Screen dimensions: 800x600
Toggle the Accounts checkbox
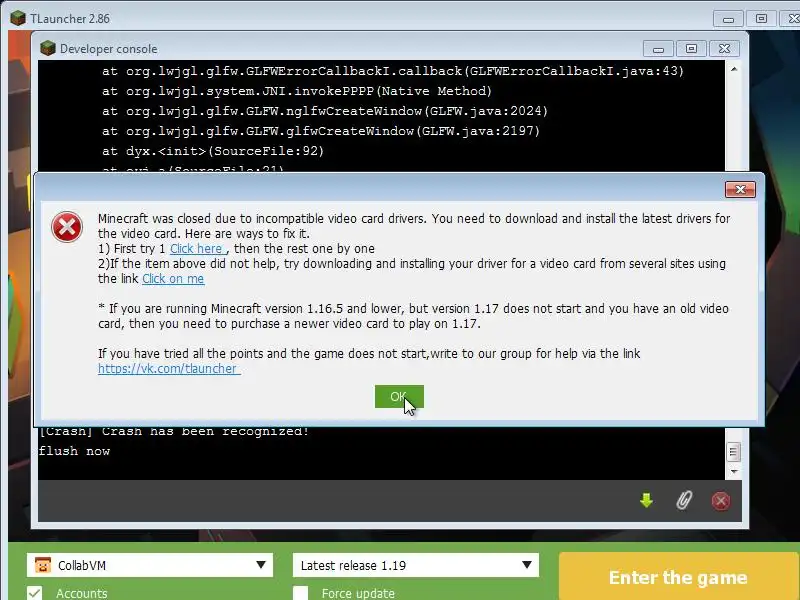click(35, 593)
